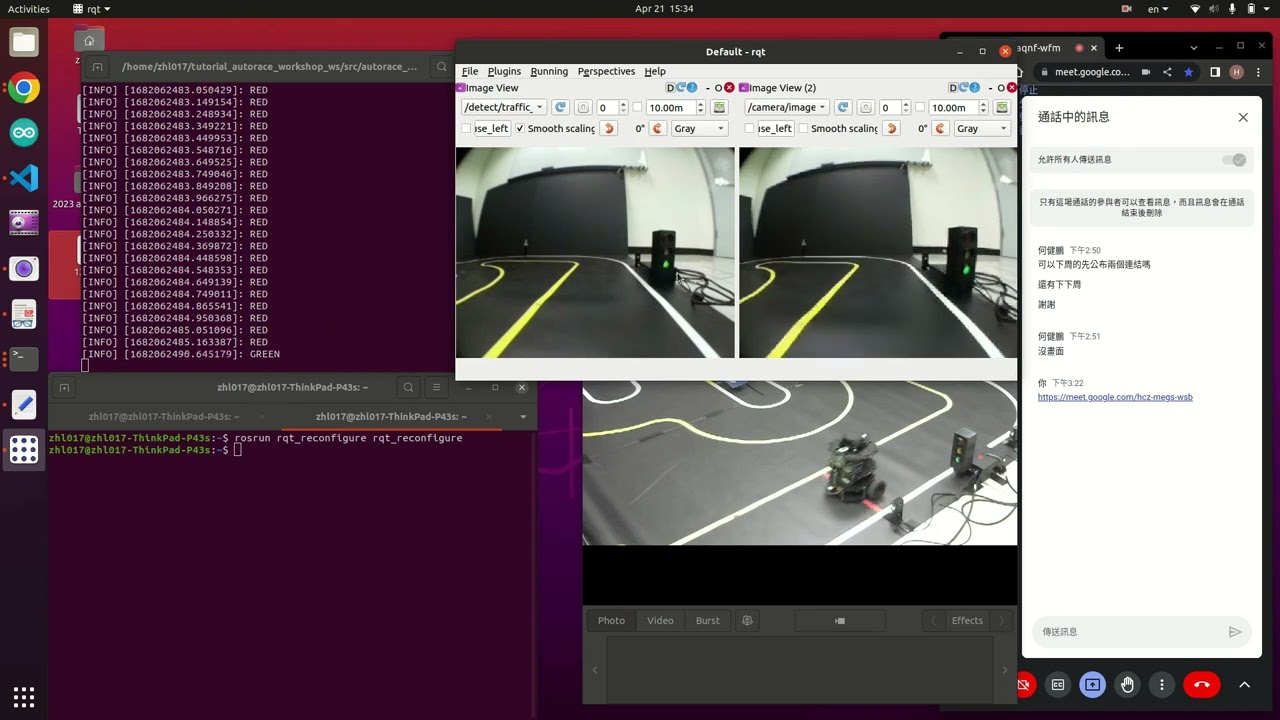Stop presenting screen in Meet
Screen dimensions: 1280x720
pos(1092,685)
